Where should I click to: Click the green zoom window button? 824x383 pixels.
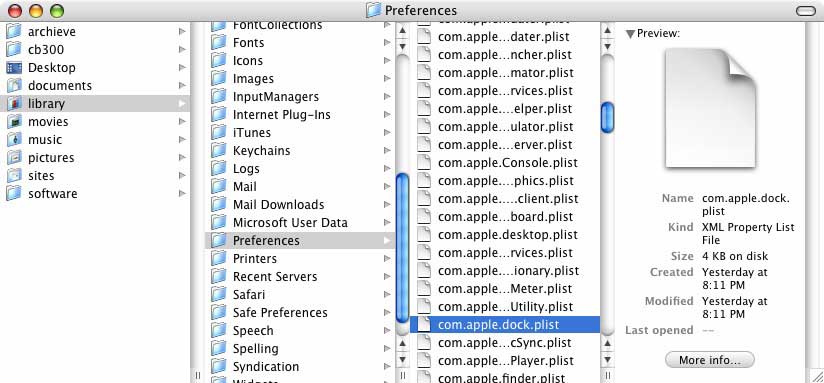coord(56,11)
